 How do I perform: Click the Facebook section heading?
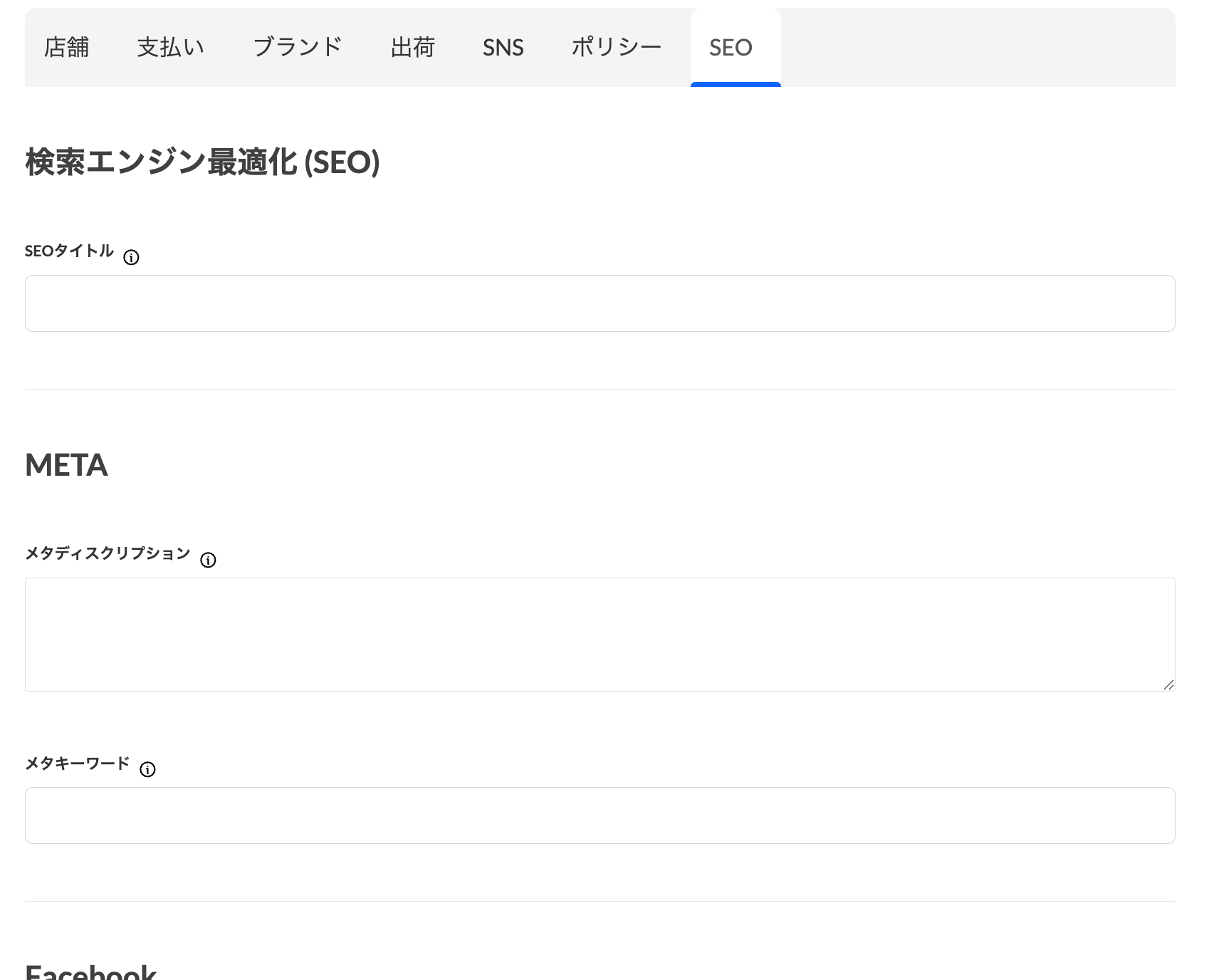[x=90, y=971]
